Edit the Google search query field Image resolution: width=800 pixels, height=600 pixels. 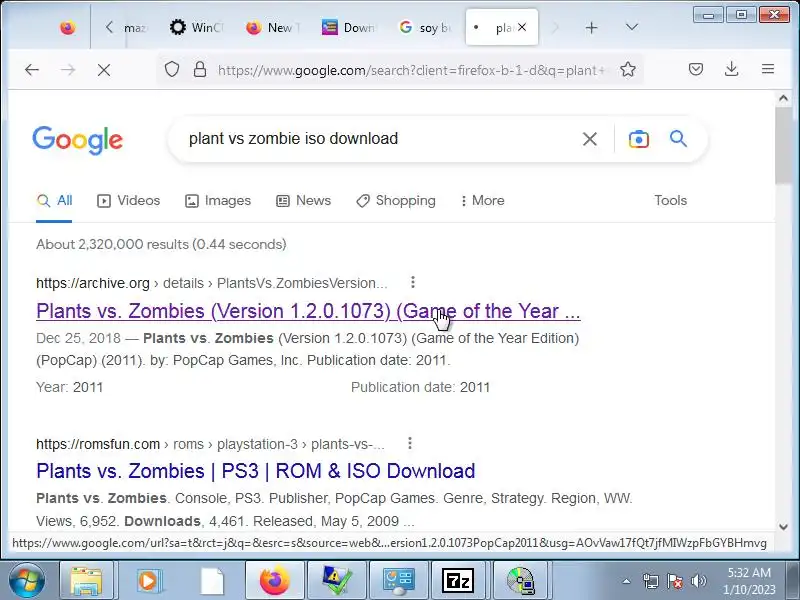[x=380, y=139]
